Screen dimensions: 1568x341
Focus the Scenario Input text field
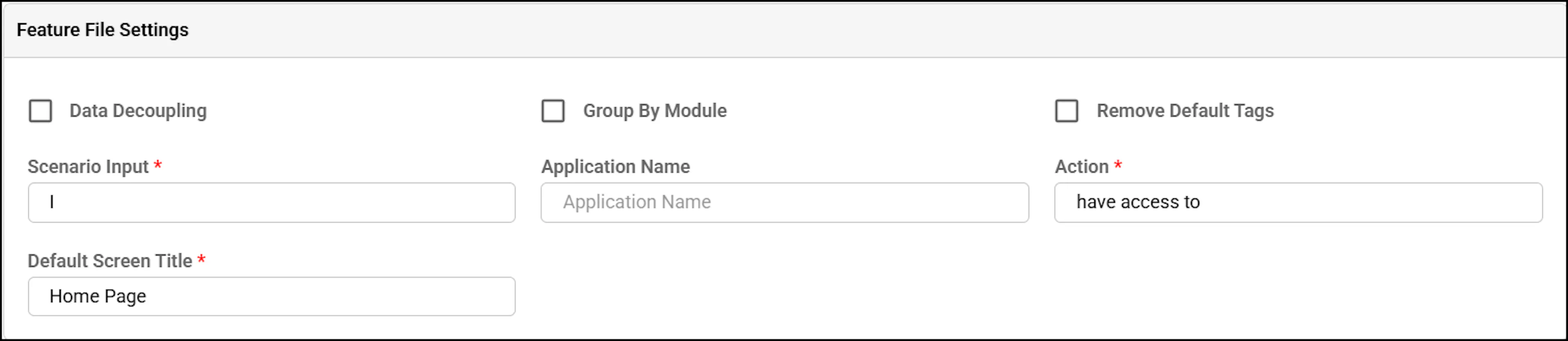click(272, 202)
